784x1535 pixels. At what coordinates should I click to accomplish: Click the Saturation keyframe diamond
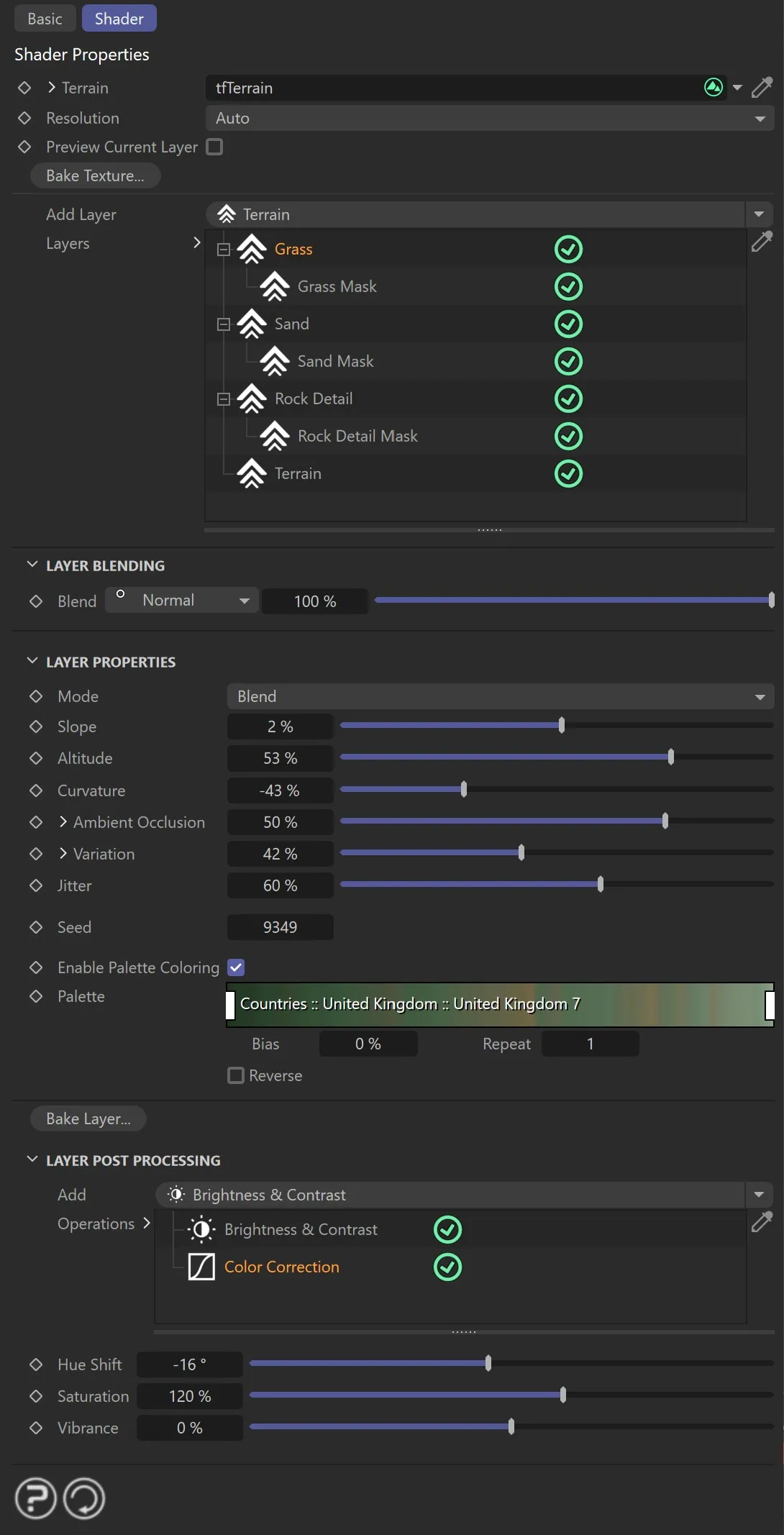pyautogui.click(x=36, y=1396)
